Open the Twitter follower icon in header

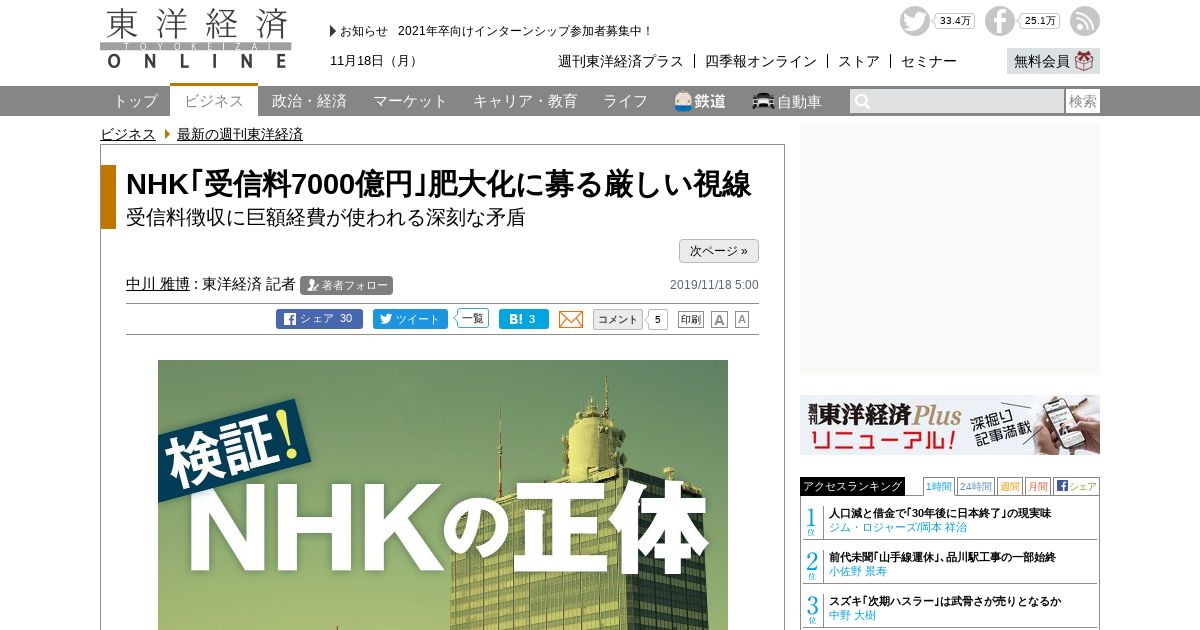(914, 21)
